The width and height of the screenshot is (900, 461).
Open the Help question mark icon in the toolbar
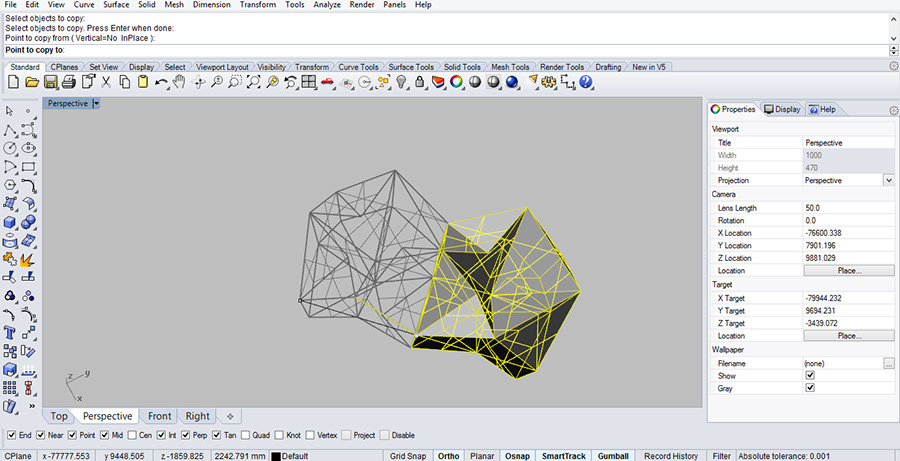pos(586,82)
